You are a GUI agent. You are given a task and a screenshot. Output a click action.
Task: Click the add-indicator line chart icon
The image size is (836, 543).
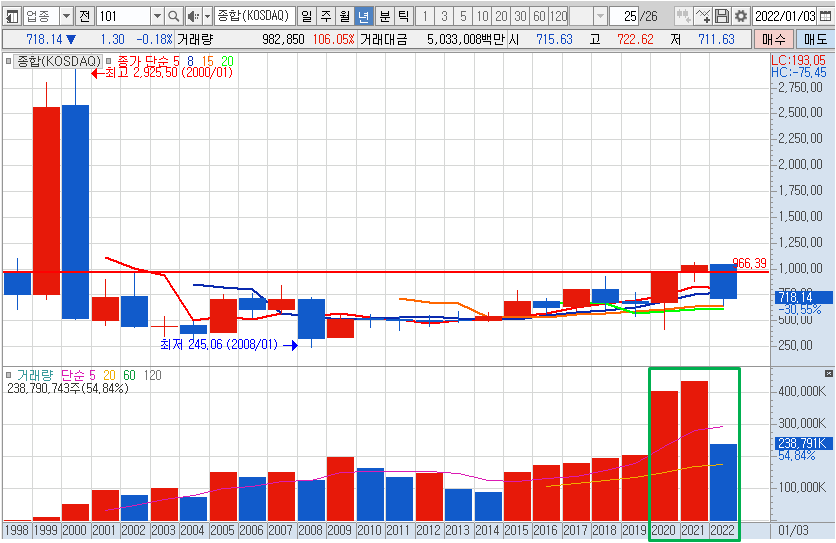[x=703, y=17]
